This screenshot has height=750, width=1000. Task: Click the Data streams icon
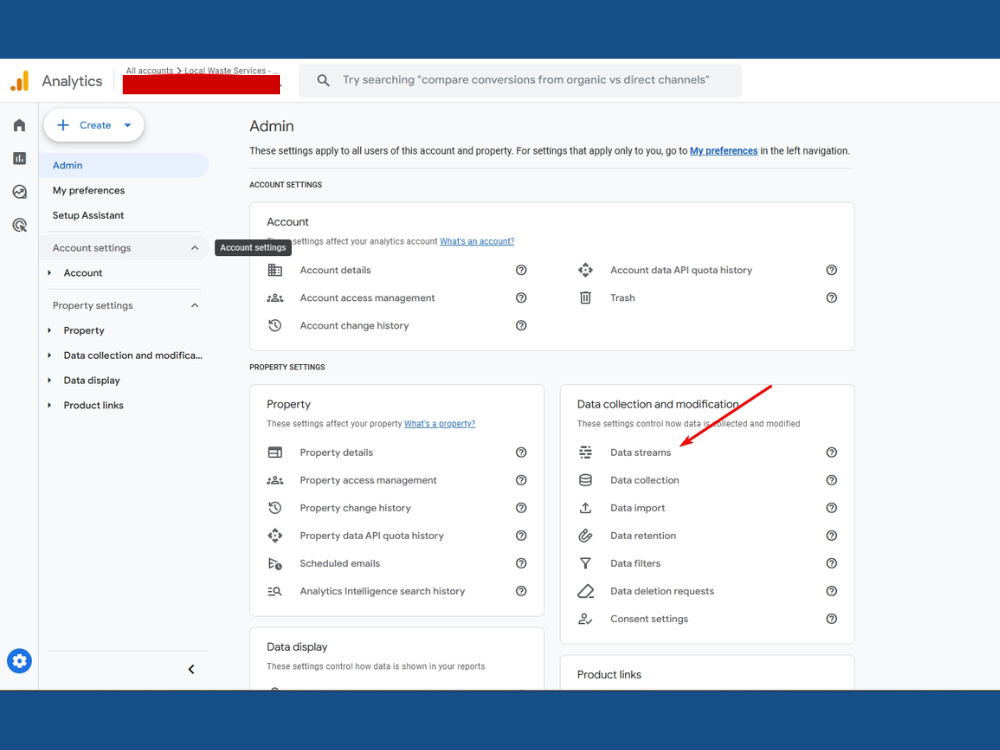[x=585, y=452]
